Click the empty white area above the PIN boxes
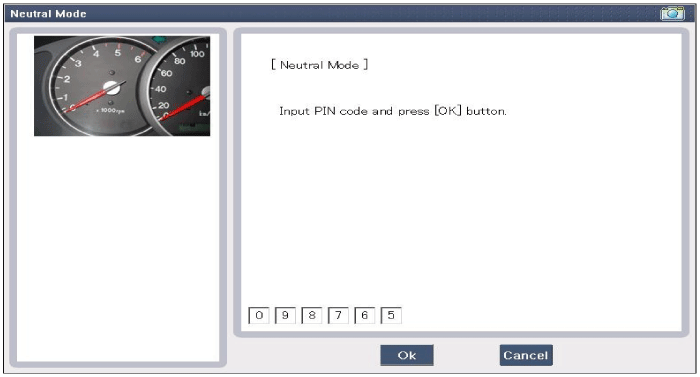The image size is (700, 377). pos(461,210)
